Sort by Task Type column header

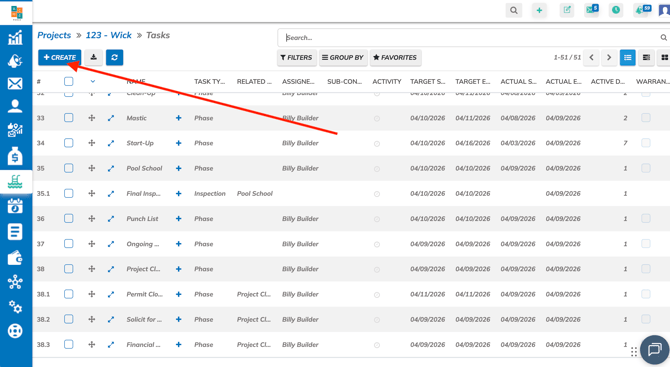[x=209, y=81]
